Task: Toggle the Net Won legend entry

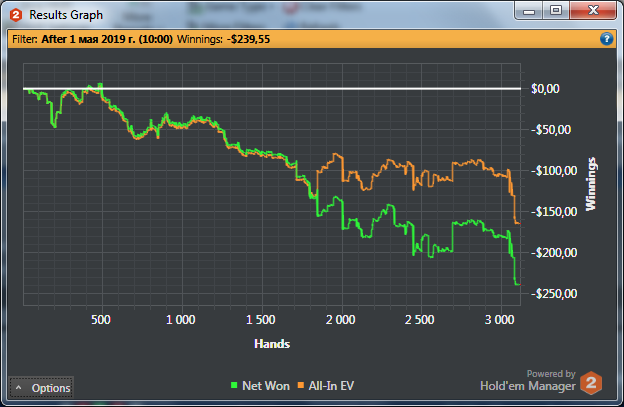Action: point(260,386)
